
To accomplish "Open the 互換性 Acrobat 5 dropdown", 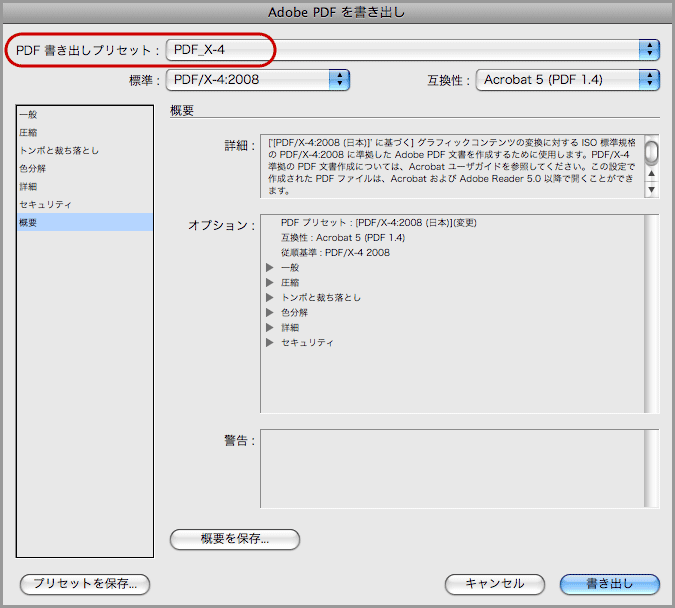I will pos(567,80).
